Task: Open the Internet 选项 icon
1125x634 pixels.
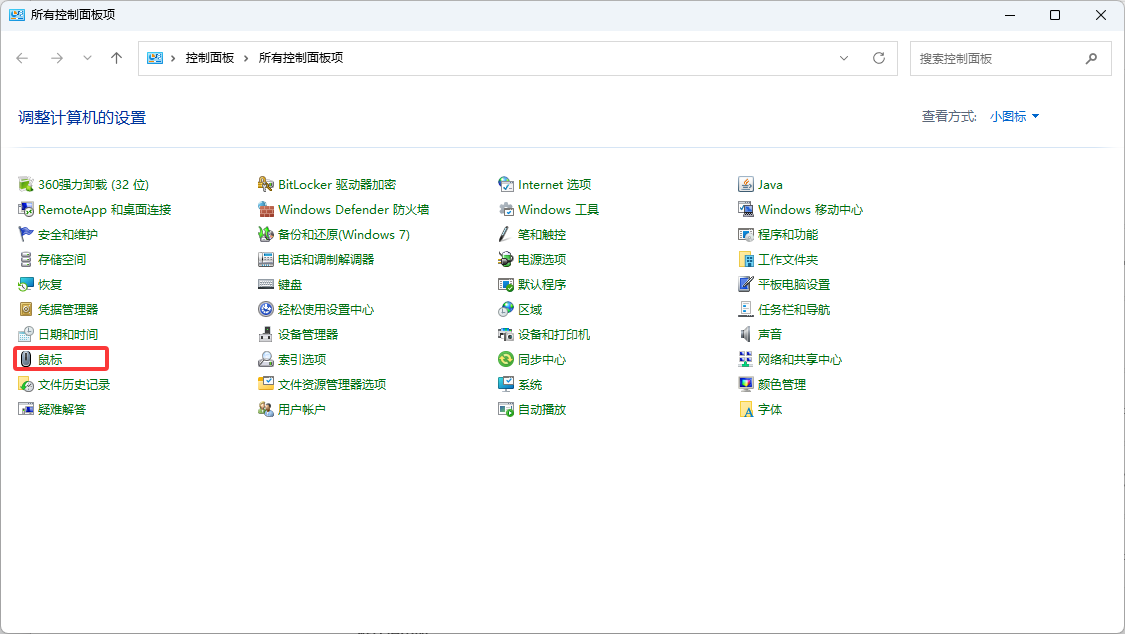Action: click(x=506, y=184)
